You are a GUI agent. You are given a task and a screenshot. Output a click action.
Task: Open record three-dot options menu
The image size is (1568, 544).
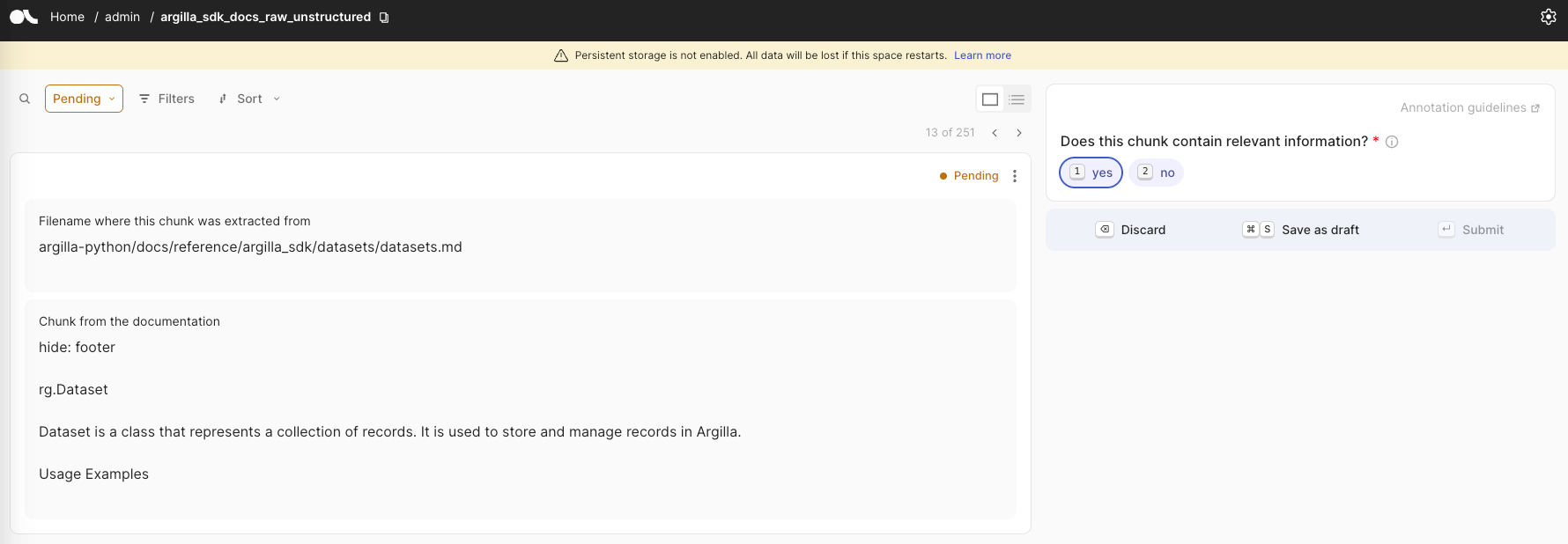click(1015, 176)
